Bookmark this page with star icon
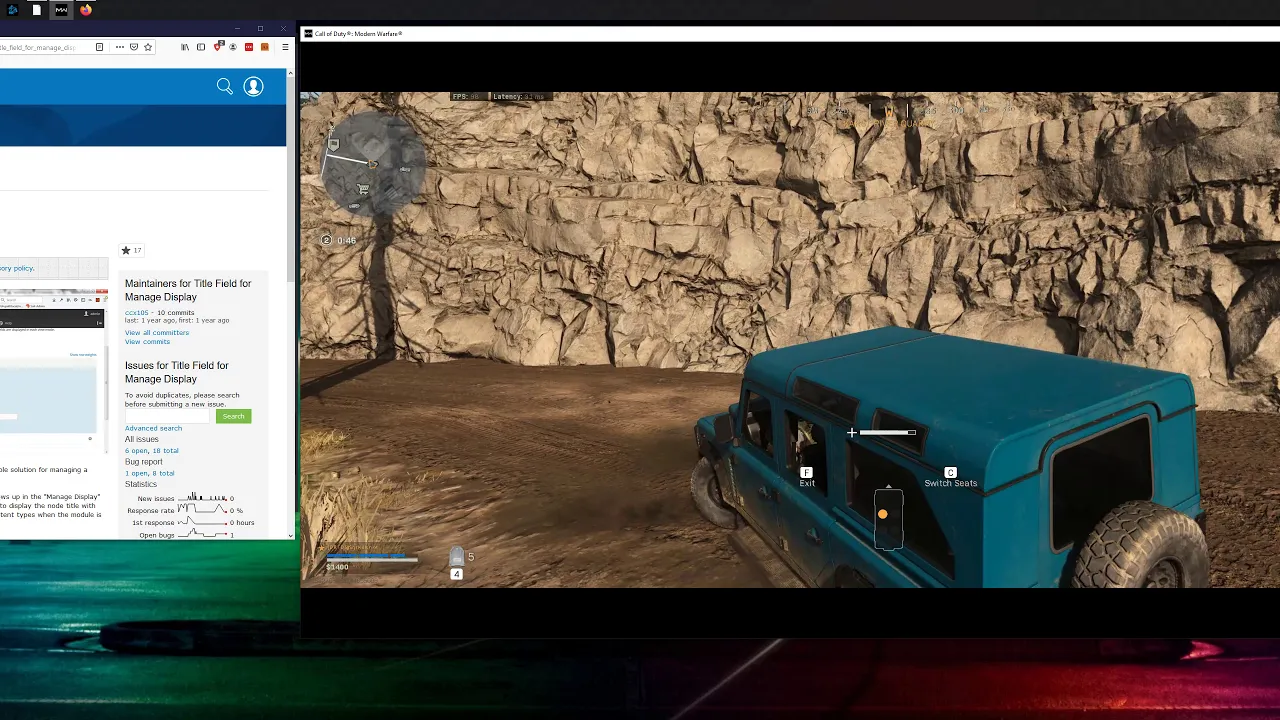The width and height of the screenshot is (1280, 720). [x=148, y=47]
